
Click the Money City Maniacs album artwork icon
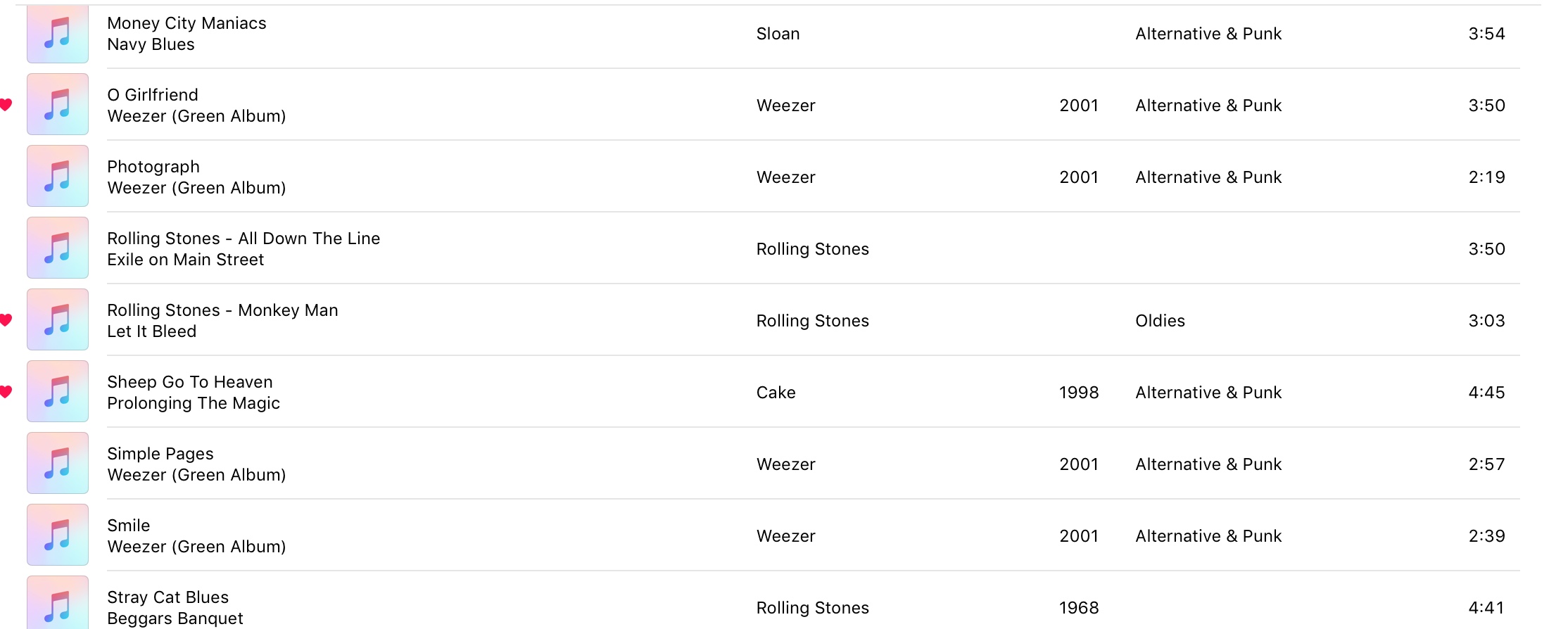[58, 34]
